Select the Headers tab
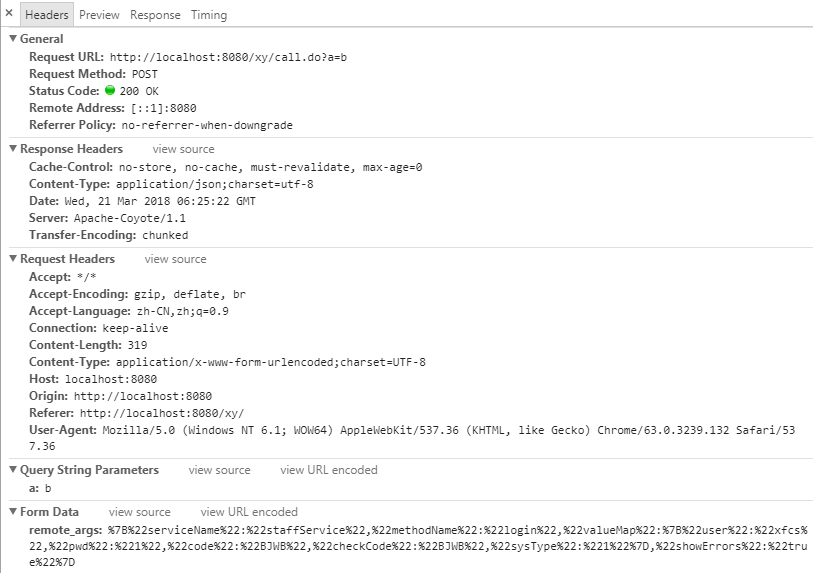 [x=47, y=15]
